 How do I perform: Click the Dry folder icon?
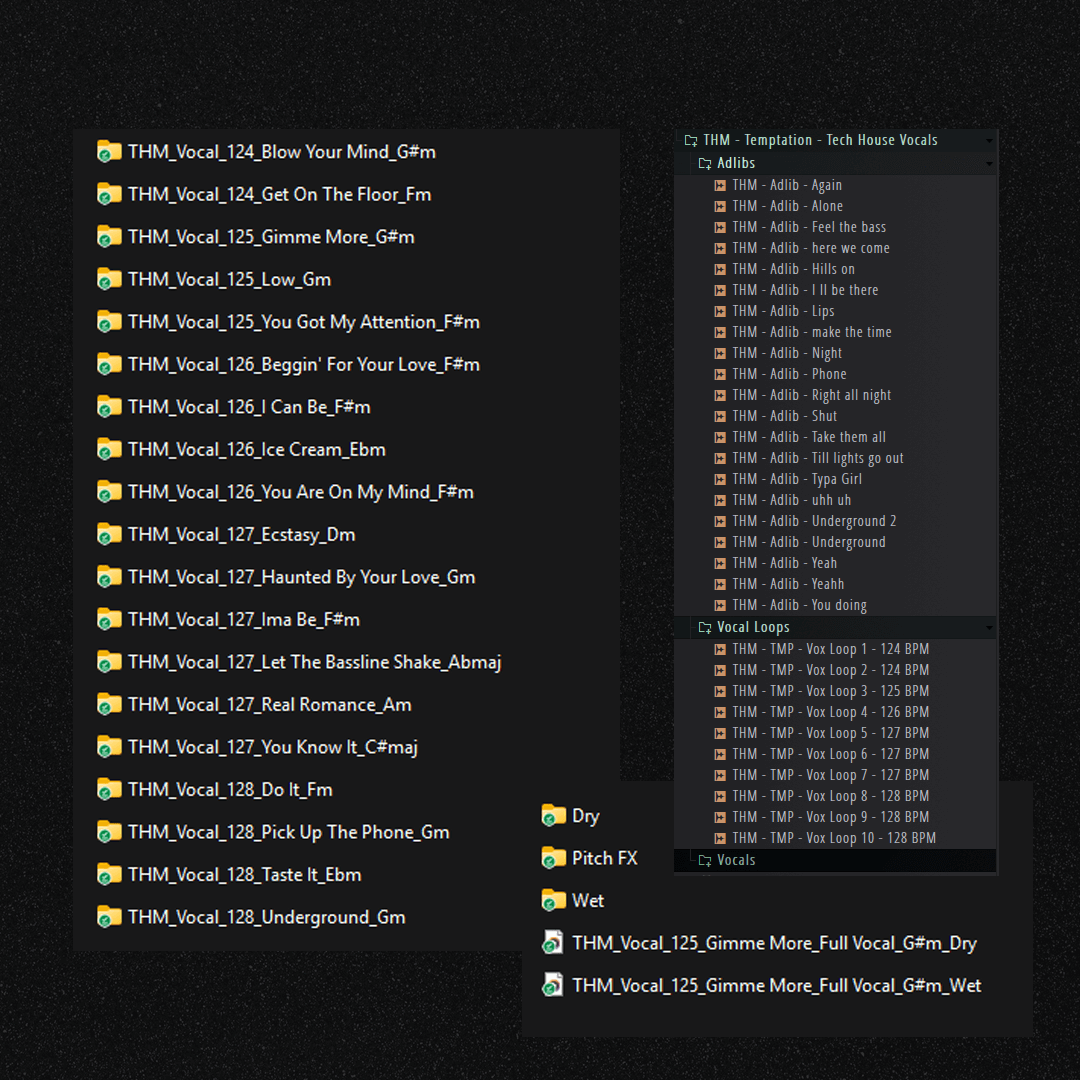[x=553, y=816]
